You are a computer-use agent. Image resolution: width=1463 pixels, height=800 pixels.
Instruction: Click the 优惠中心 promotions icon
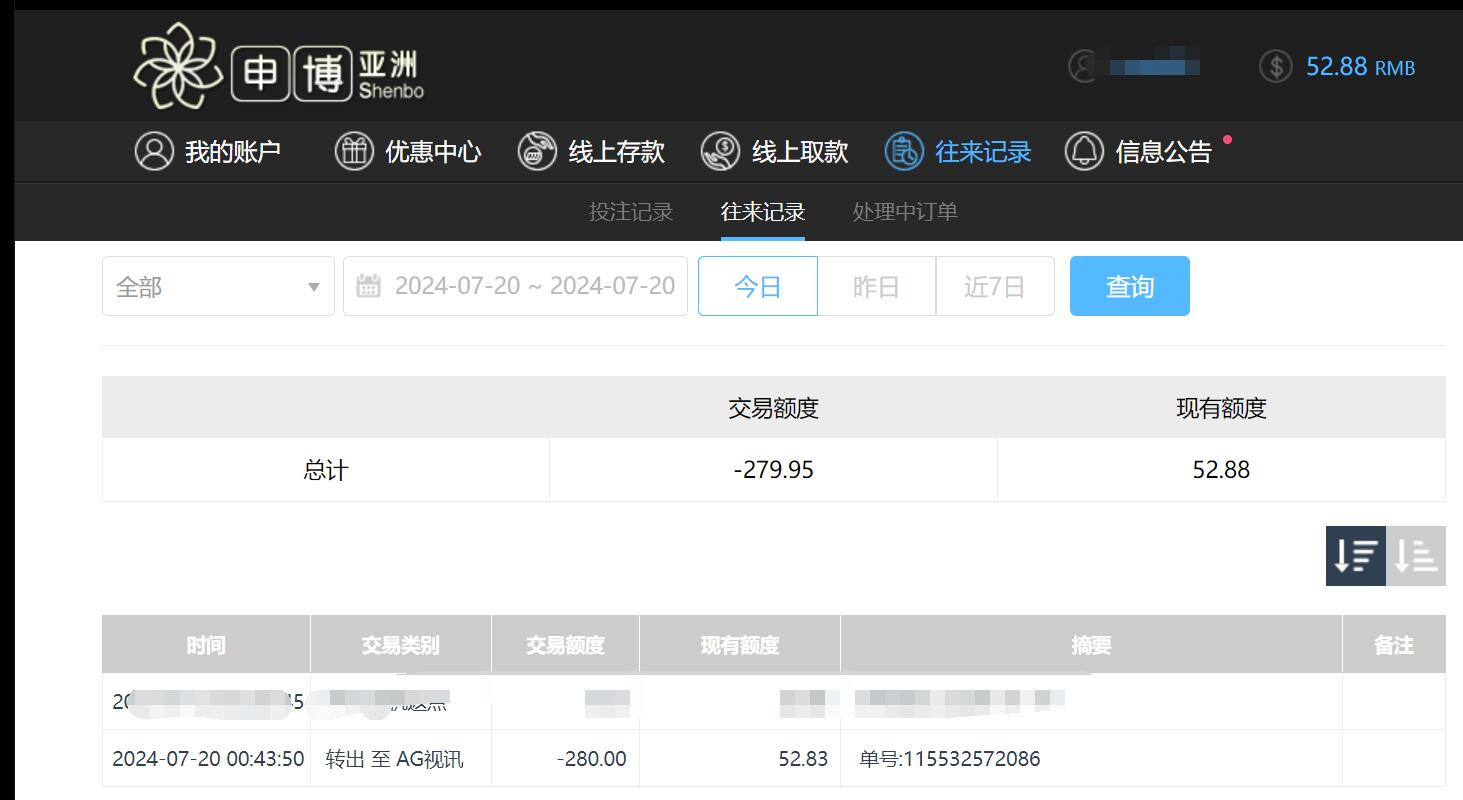(353, 151)
